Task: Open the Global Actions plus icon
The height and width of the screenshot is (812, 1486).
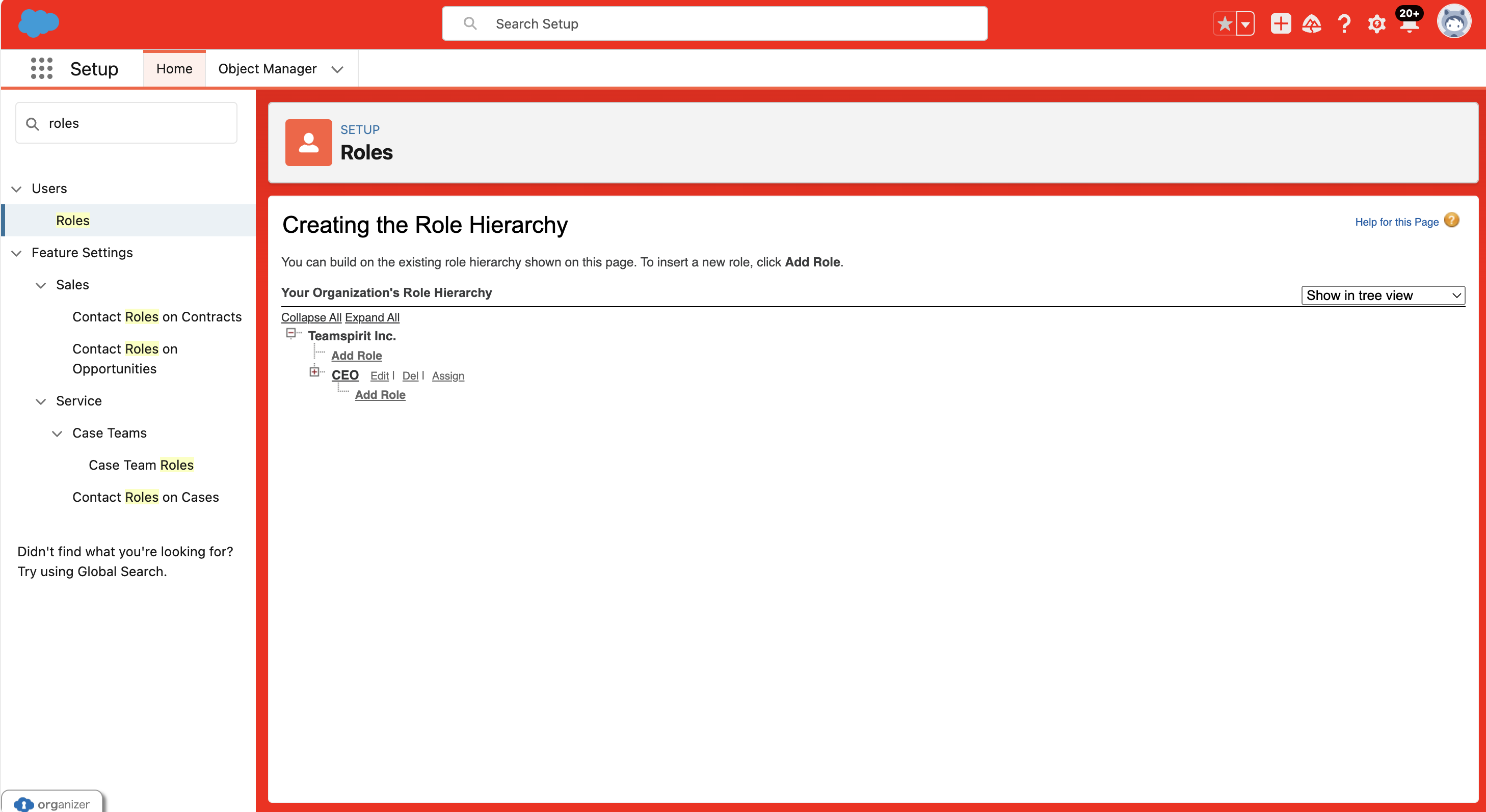Action: pos(1281,24)
